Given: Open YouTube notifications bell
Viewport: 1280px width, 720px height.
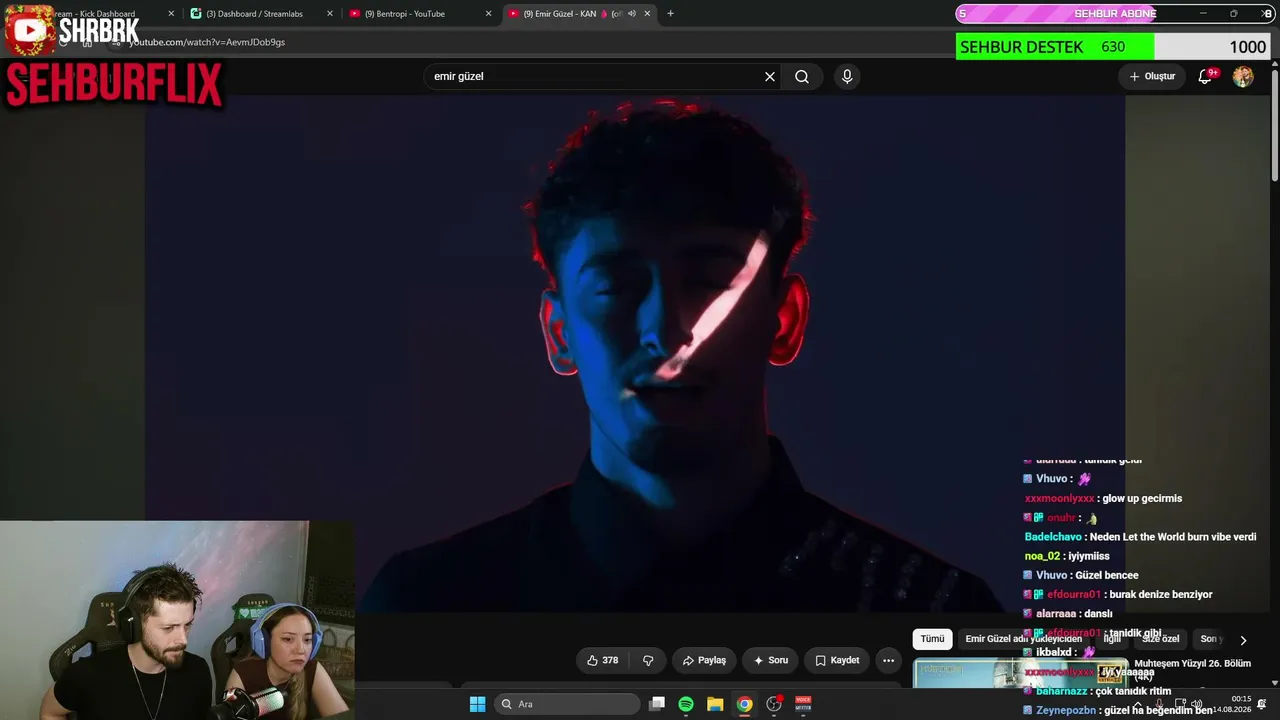Looking at the screenshot, I should pos(1205,76).
